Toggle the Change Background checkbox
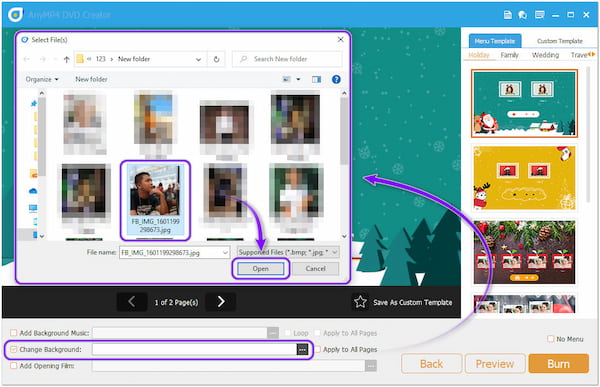The width and height of the screenshot is (600, 387). (x=13, y=349)
